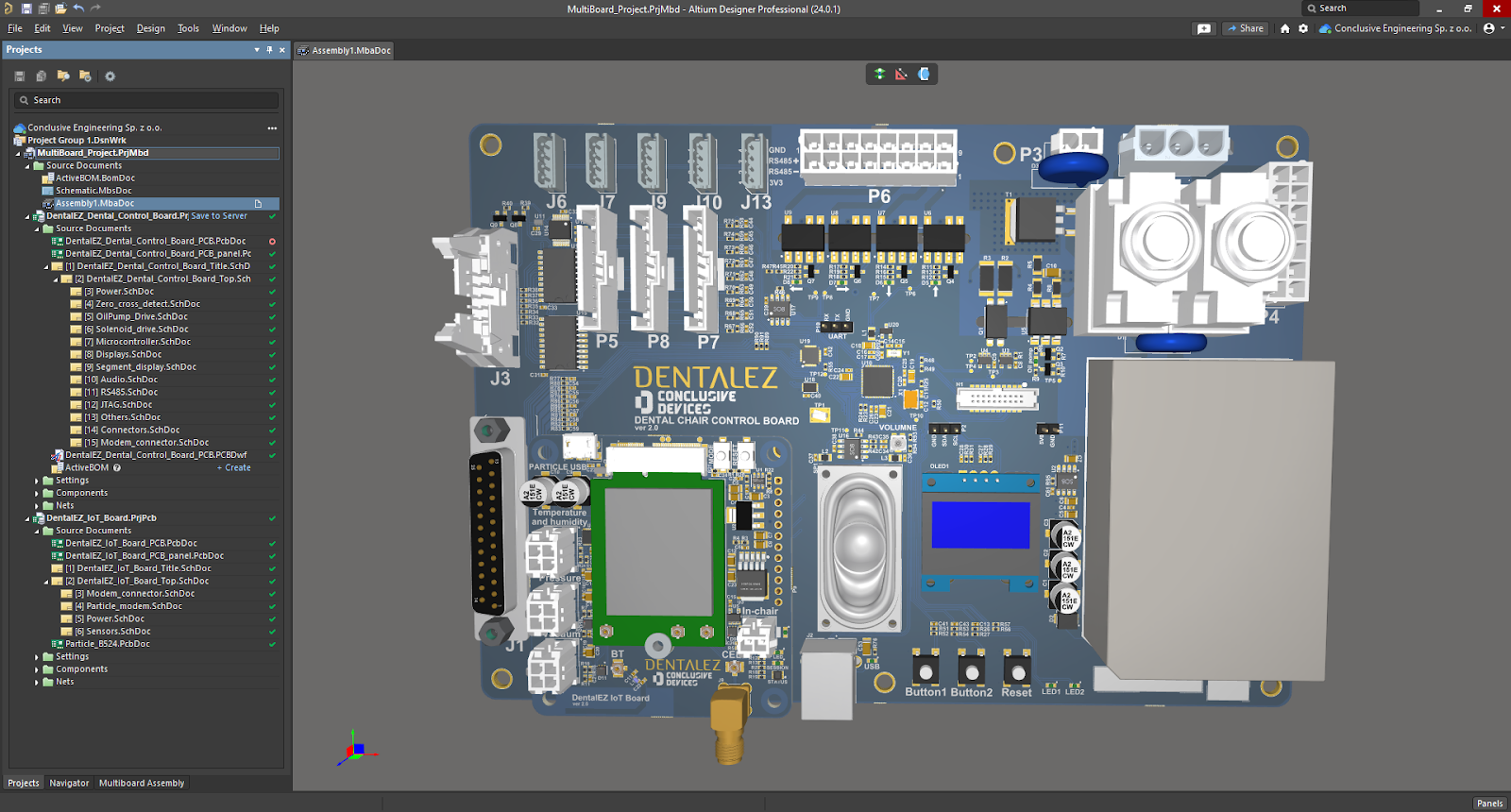
Task: Switch to the Assembly1.MbaDoc document tab
Action: (x=345, y=50)
